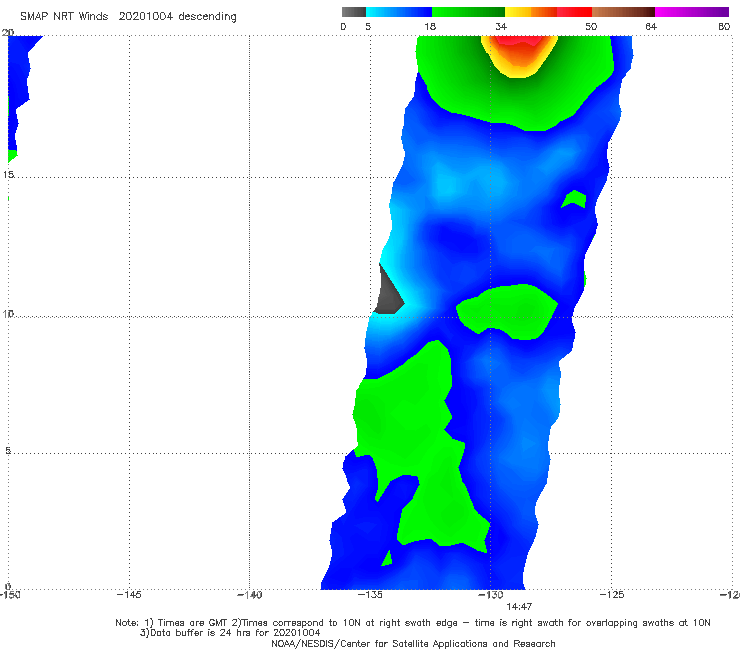
Task: Click the latitude label '10'
Action: [x=8, y=313]
